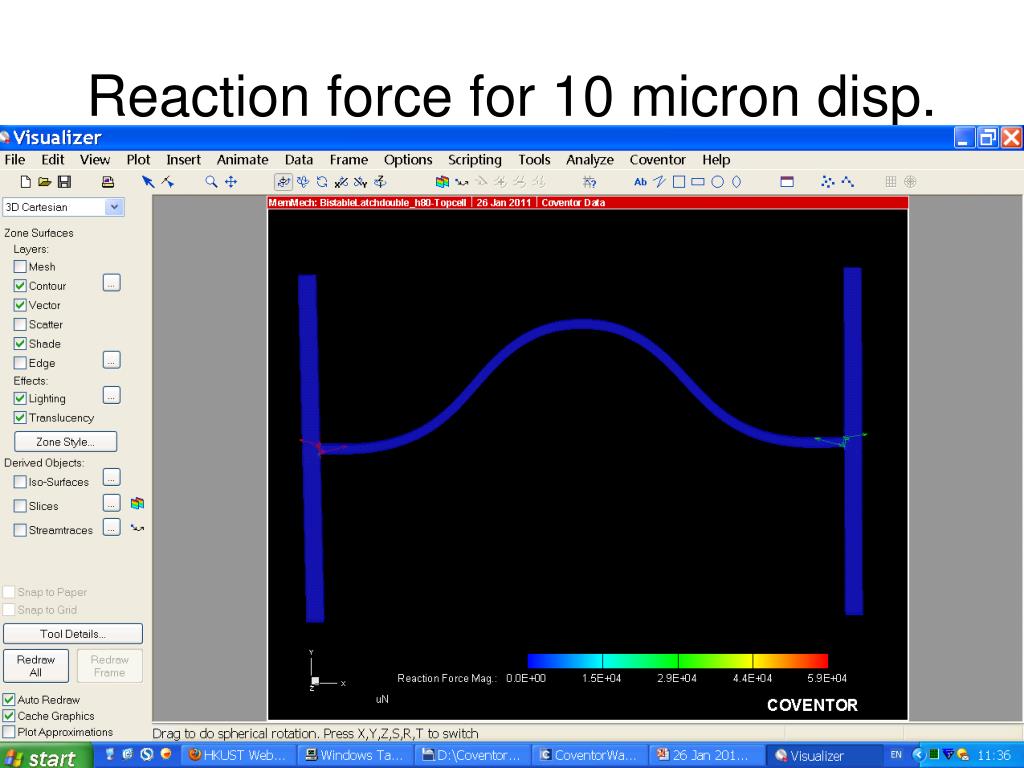
Task: Select the Y-axis rotation tool
Action: tap(360, 182)
